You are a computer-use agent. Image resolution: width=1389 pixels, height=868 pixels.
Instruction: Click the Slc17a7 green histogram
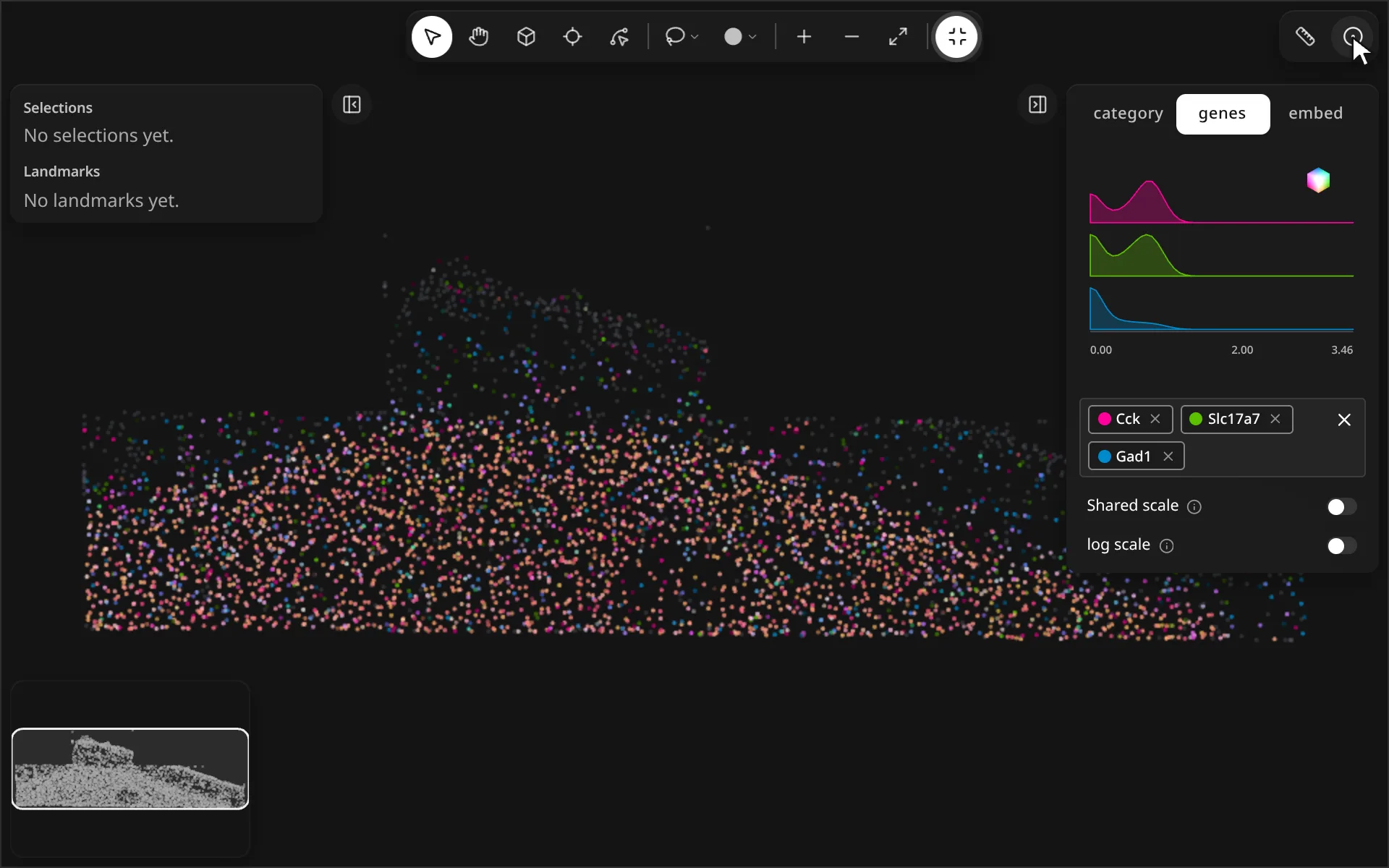(1221, 255)
